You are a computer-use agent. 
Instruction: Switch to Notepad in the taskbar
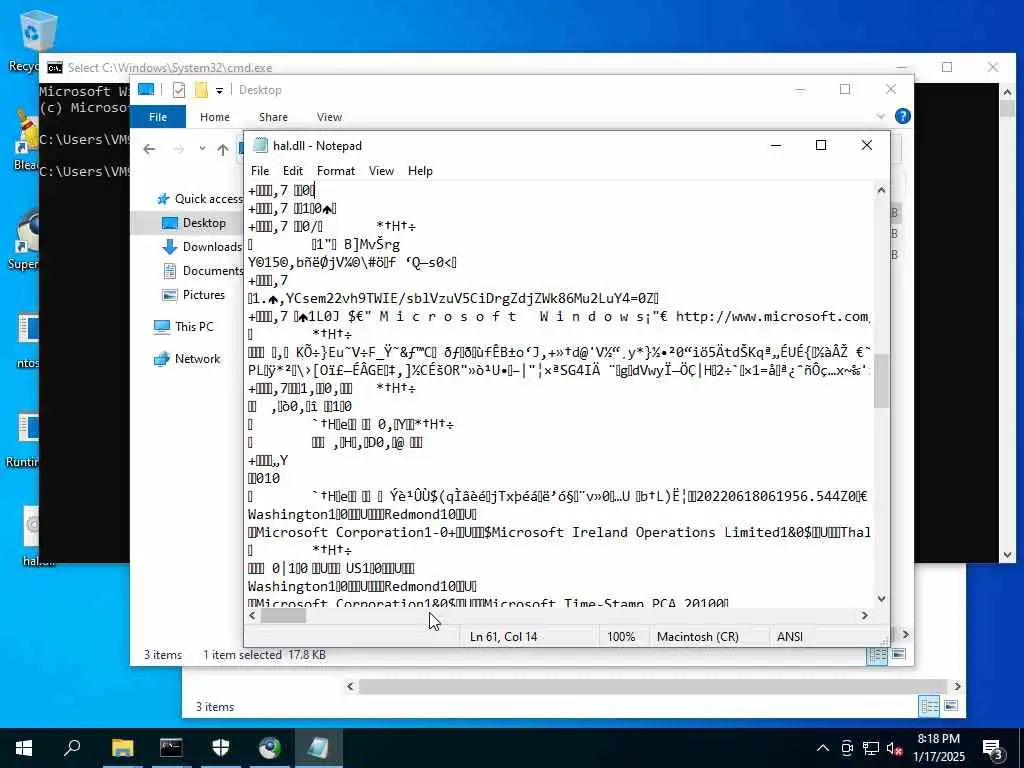tap(318, 748)
